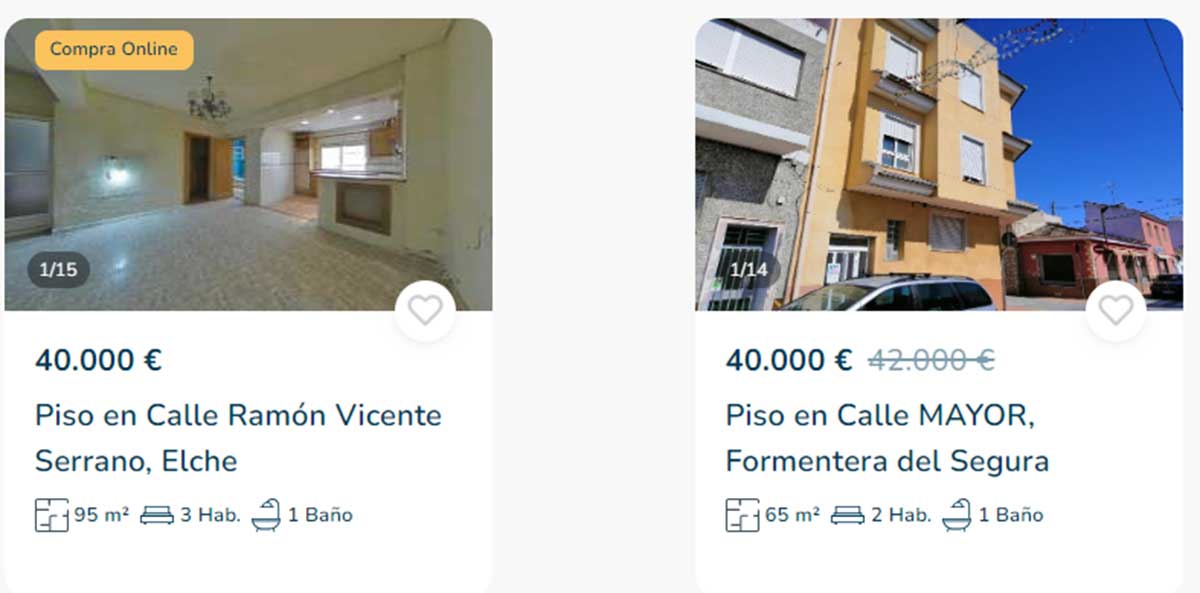Click the floor plan icon beside 95 m²
The width and height of the screenshot is (1200, 593).
click(52, 515)
